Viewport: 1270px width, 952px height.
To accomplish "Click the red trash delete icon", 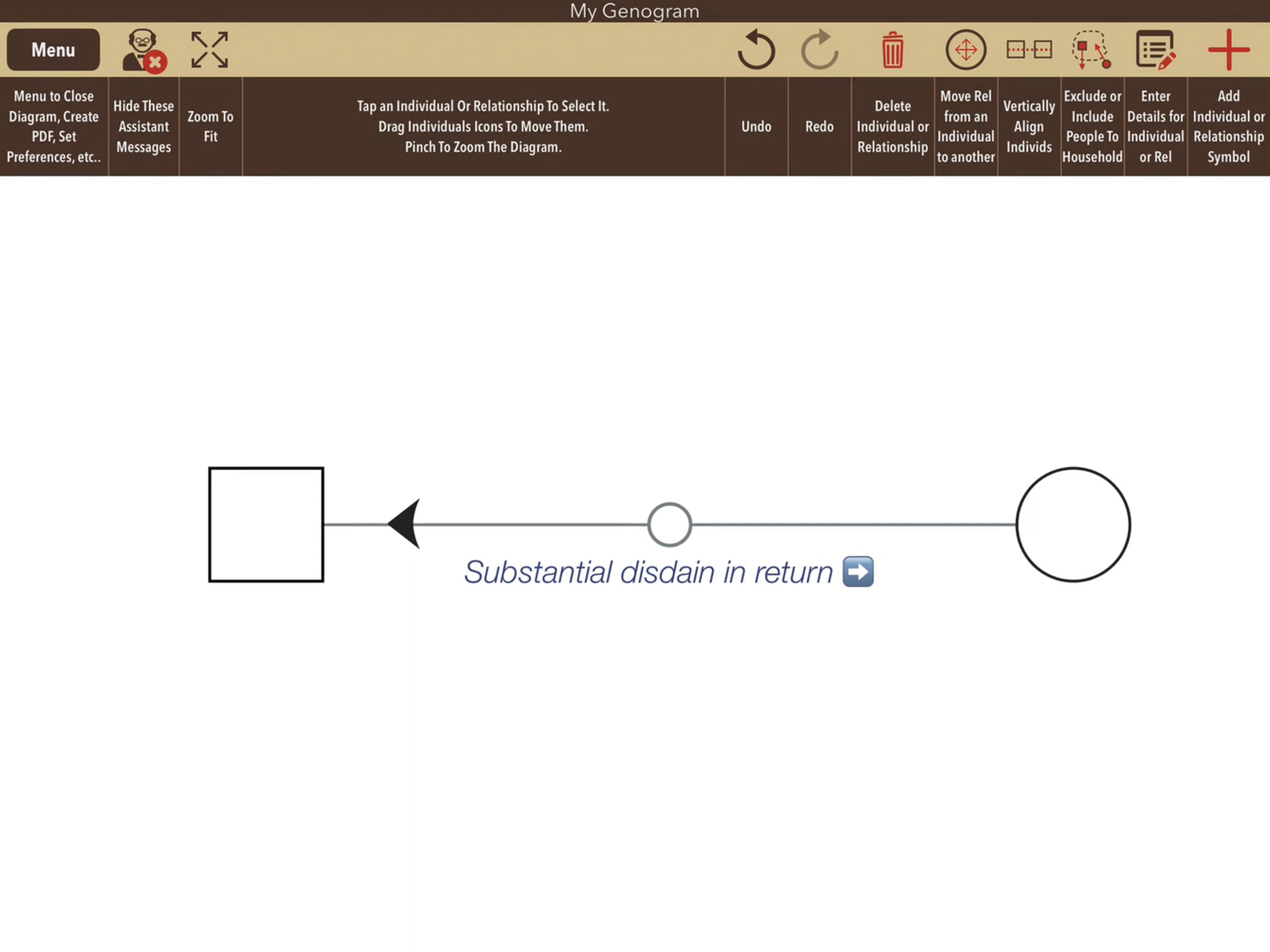I will 892,50.
